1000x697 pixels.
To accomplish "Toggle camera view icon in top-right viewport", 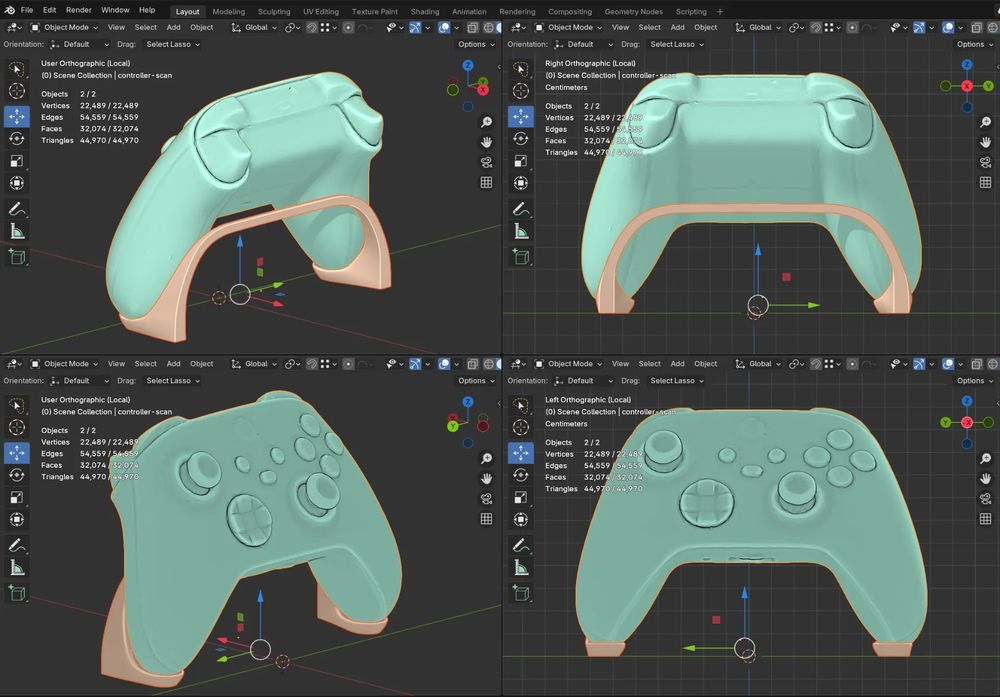I will 985,162.
